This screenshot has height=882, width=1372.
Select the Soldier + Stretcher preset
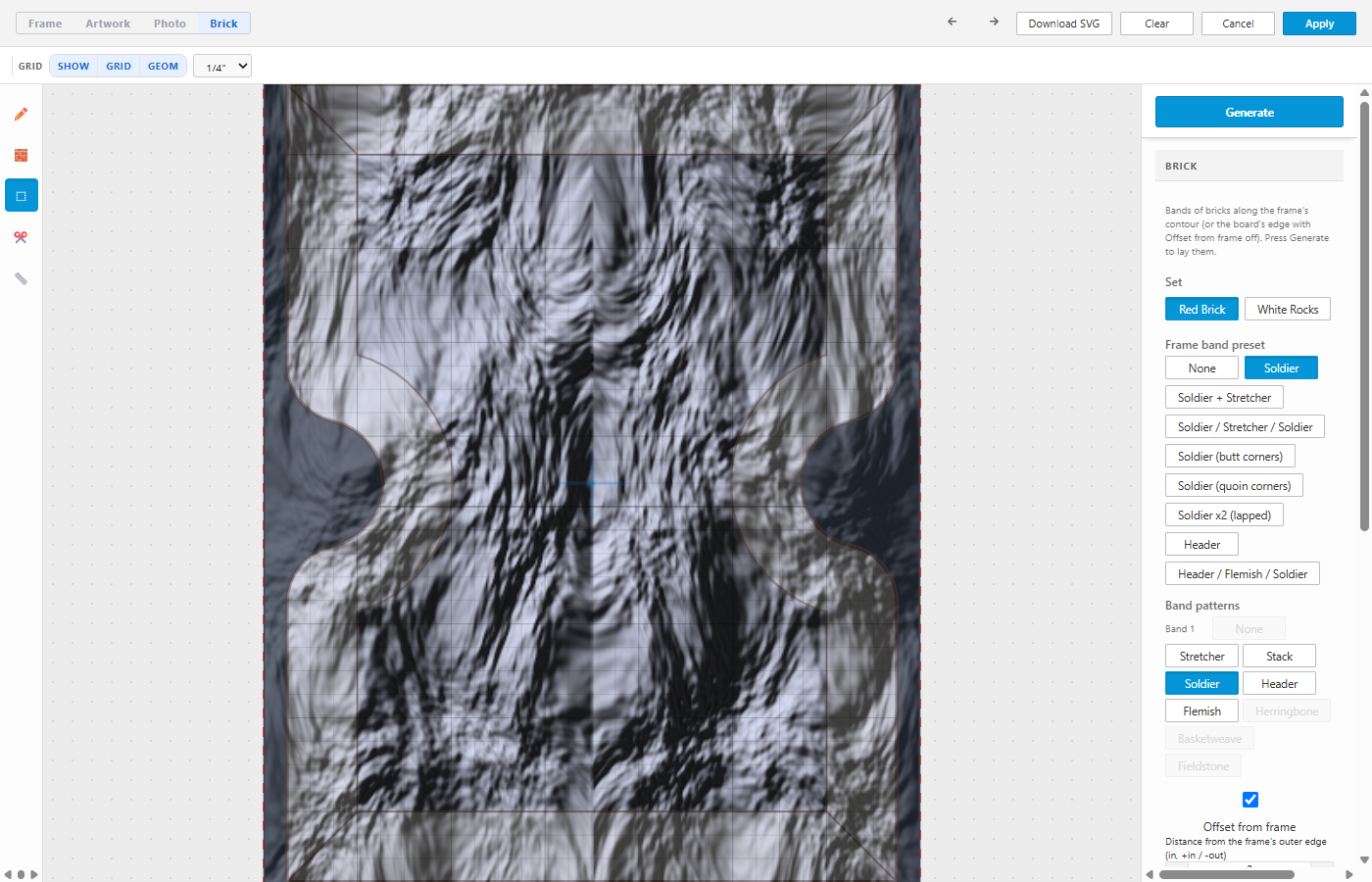(x=1224, y=397)
